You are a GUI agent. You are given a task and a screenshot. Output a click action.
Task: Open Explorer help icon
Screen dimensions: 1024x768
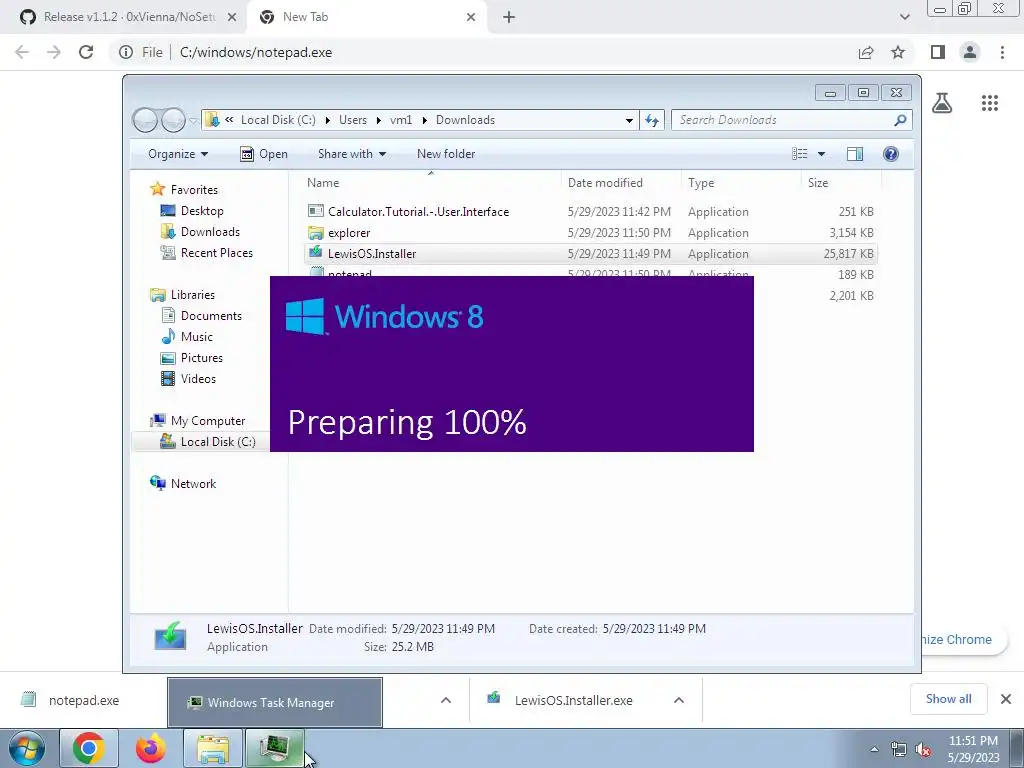click(891, 154)
